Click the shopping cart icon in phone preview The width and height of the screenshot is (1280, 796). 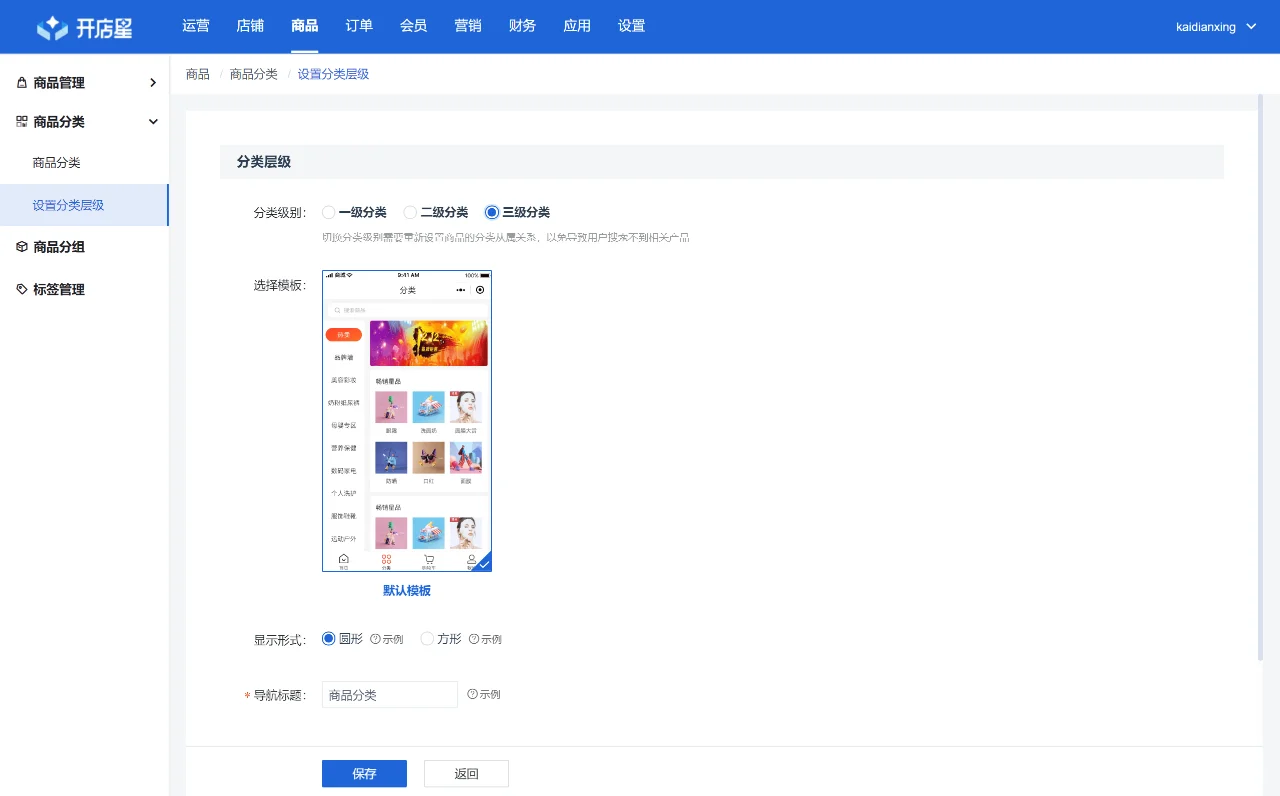(x=428, y=559)
